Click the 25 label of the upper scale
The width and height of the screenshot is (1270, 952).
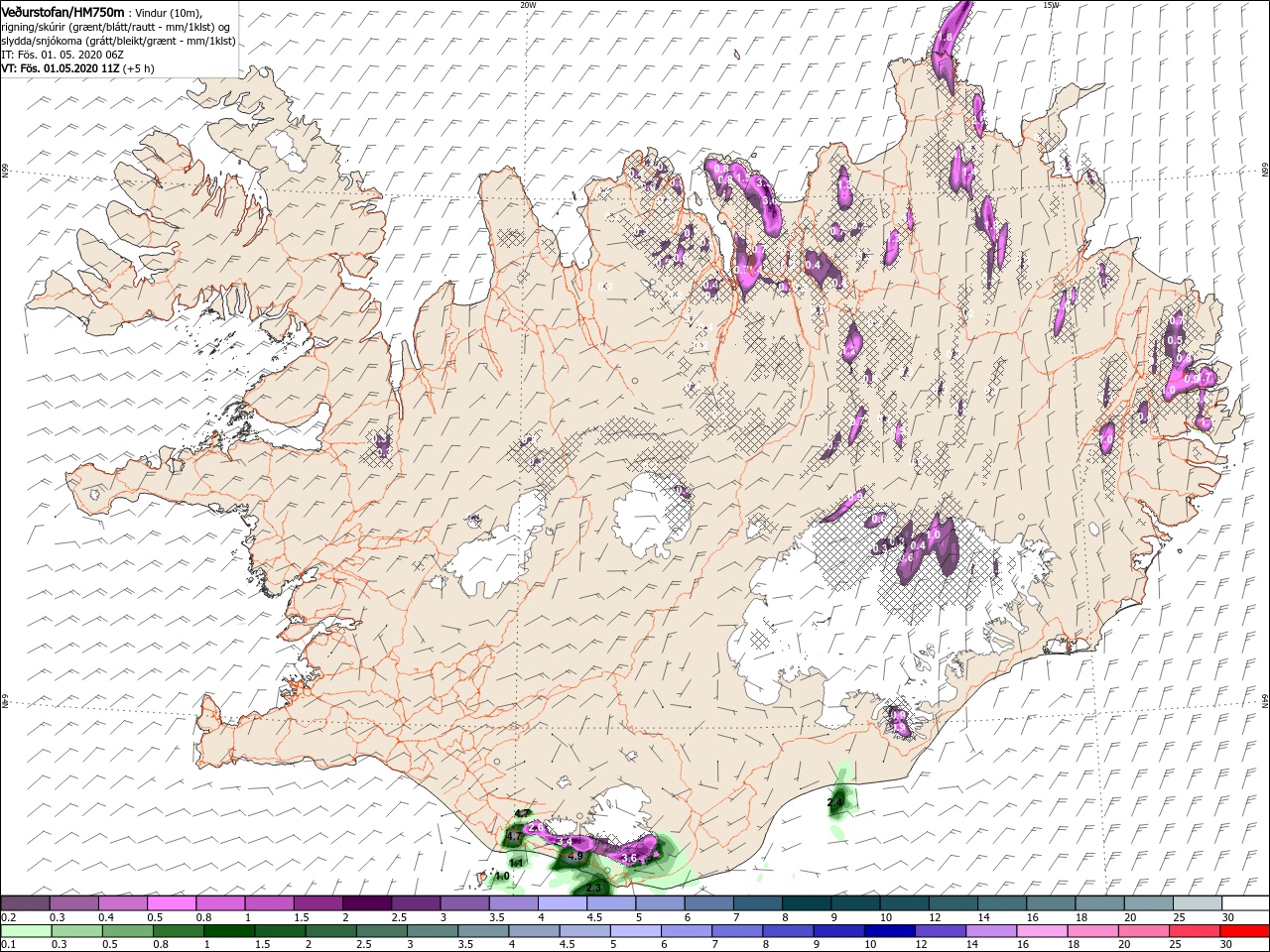(1180, 917)
